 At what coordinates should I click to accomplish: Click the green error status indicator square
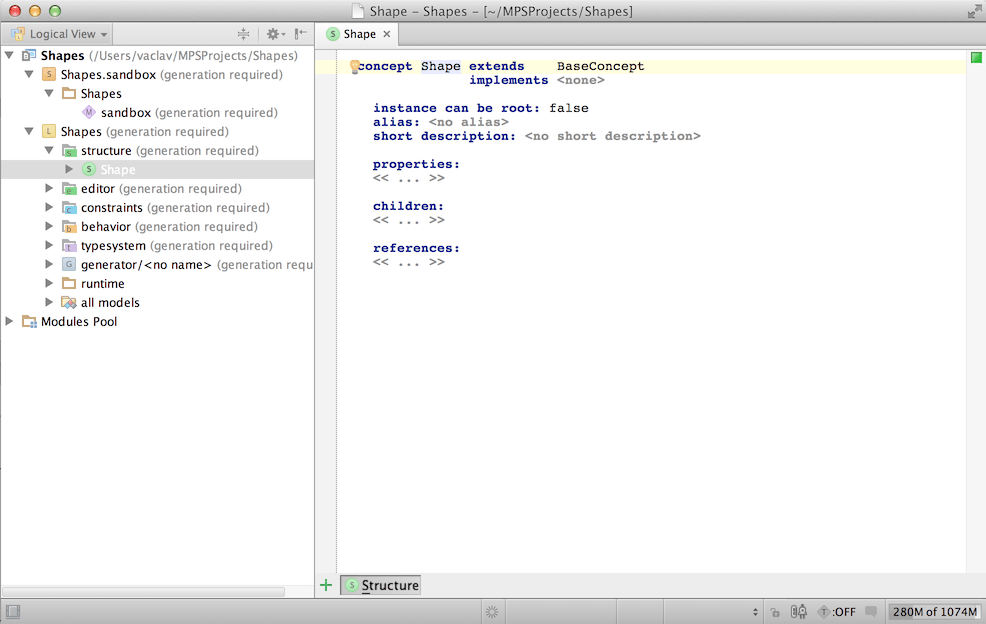(976, 58)
